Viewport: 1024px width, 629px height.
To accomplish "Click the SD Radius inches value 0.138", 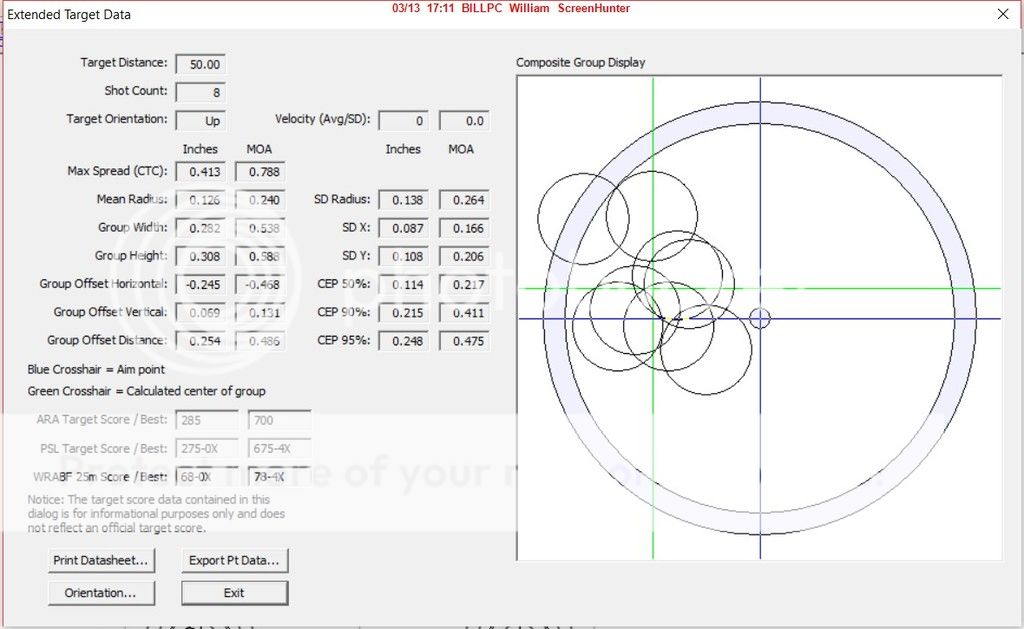I will pos(404,200).
